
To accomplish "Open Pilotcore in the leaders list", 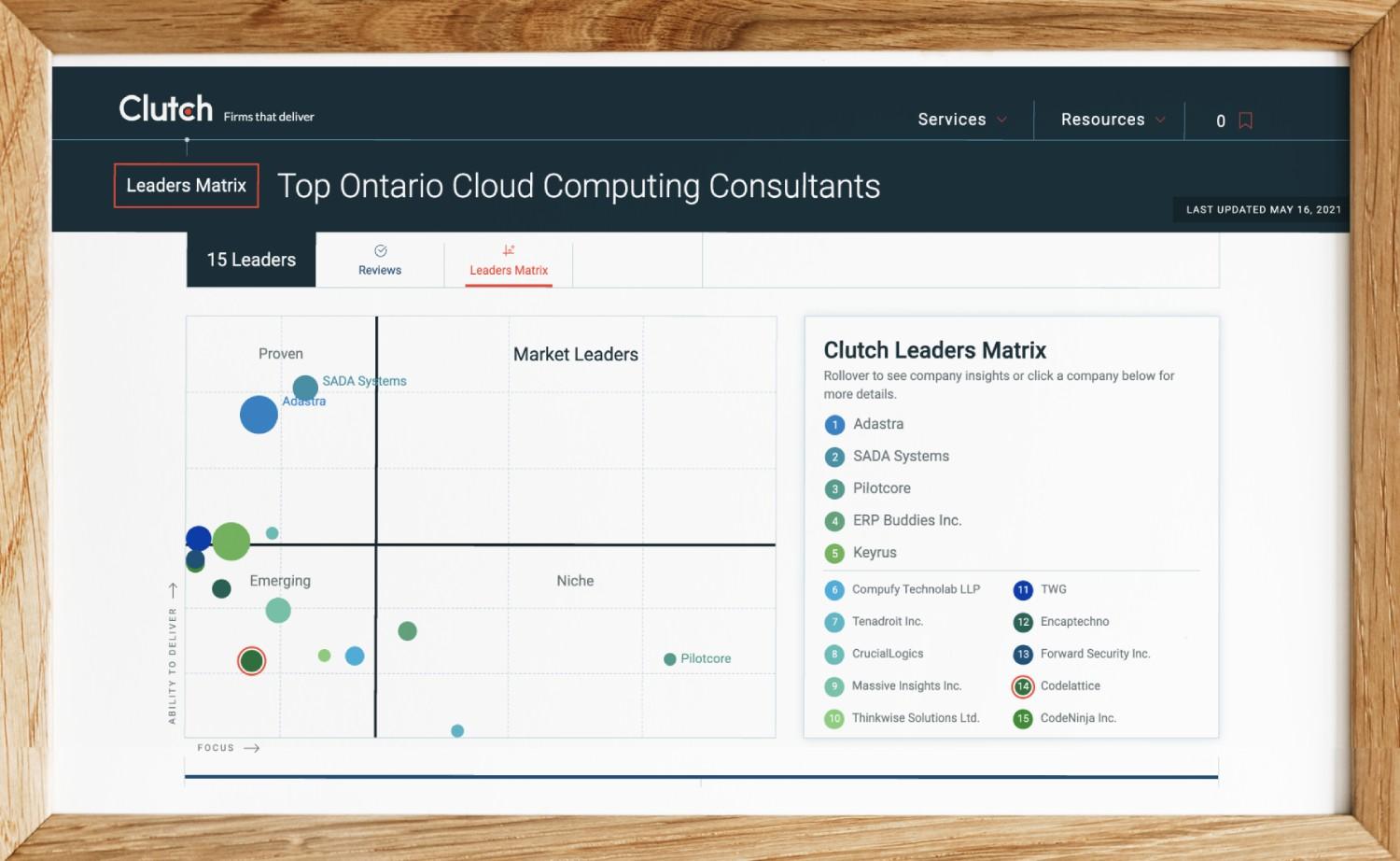I will pos(882,488).
